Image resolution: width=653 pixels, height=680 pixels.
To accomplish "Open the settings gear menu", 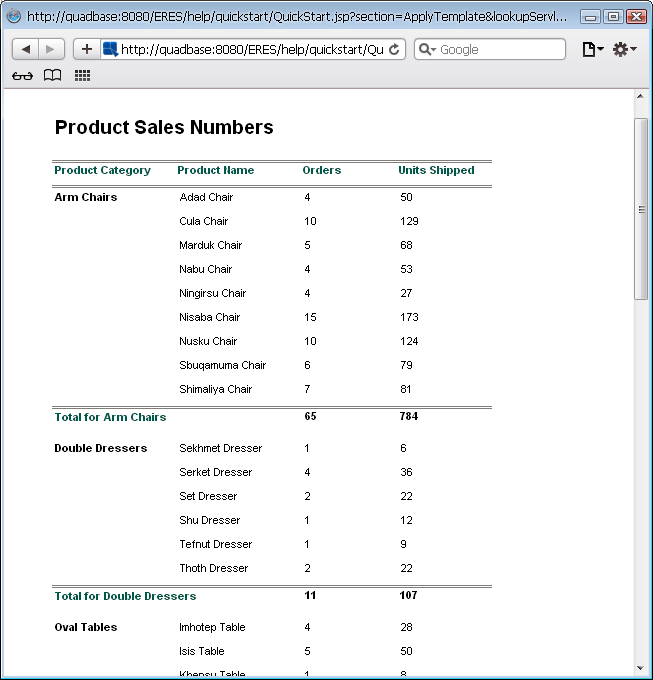I will (x=624, y=49).
